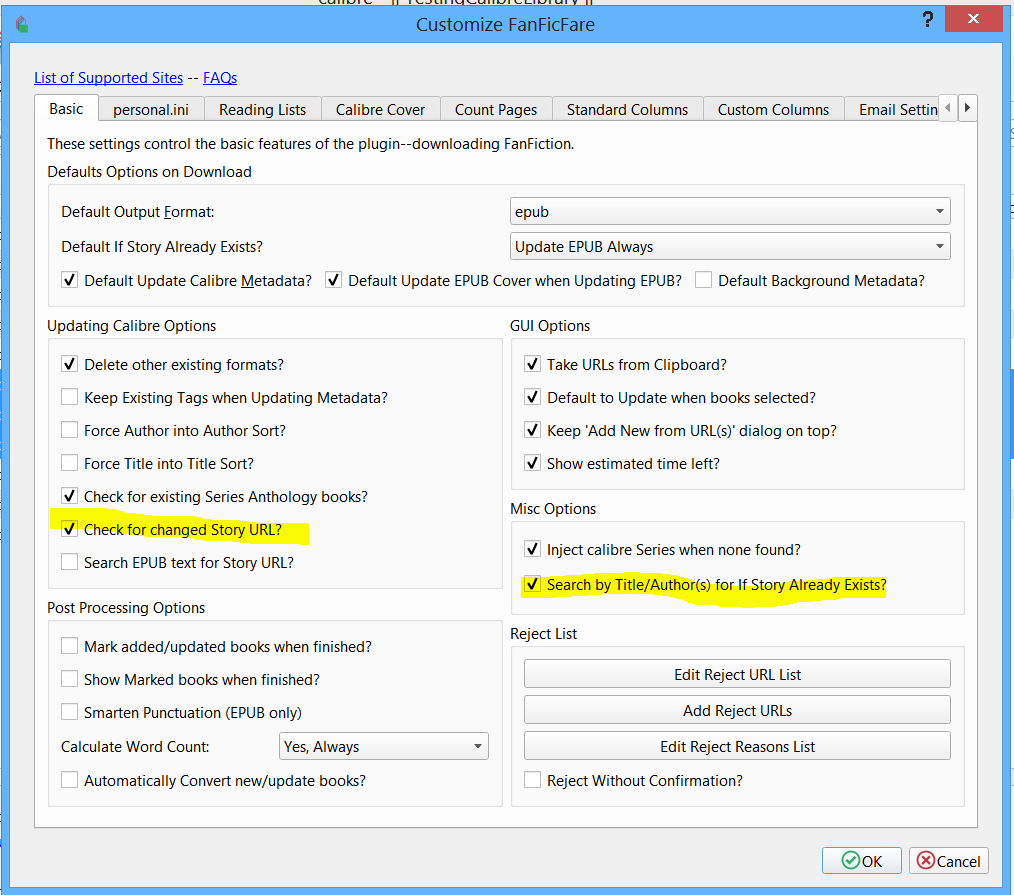Click Add Reject URLs button
The height and width of the screenshot is (895, 1014).
click(x=737, y=710)
